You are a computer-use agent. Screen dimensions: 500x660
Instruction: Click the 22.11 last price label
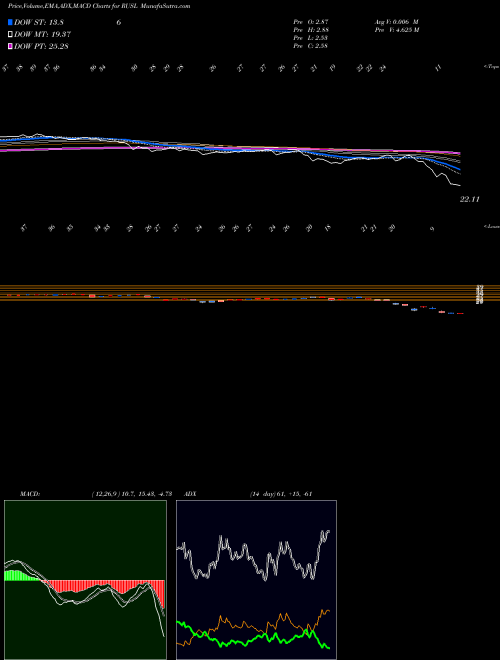tap(470, 200)
